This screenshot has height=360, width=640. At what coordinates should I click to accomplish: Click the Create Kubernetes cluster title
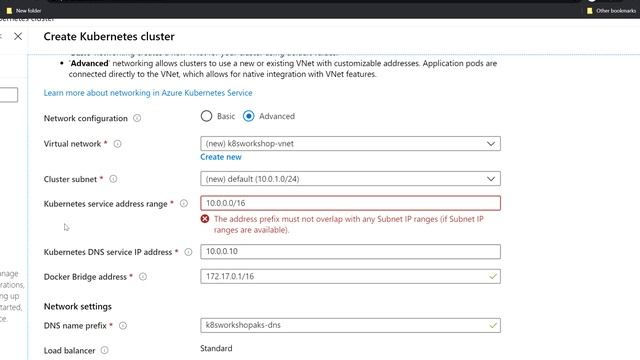tap(109, 36)
